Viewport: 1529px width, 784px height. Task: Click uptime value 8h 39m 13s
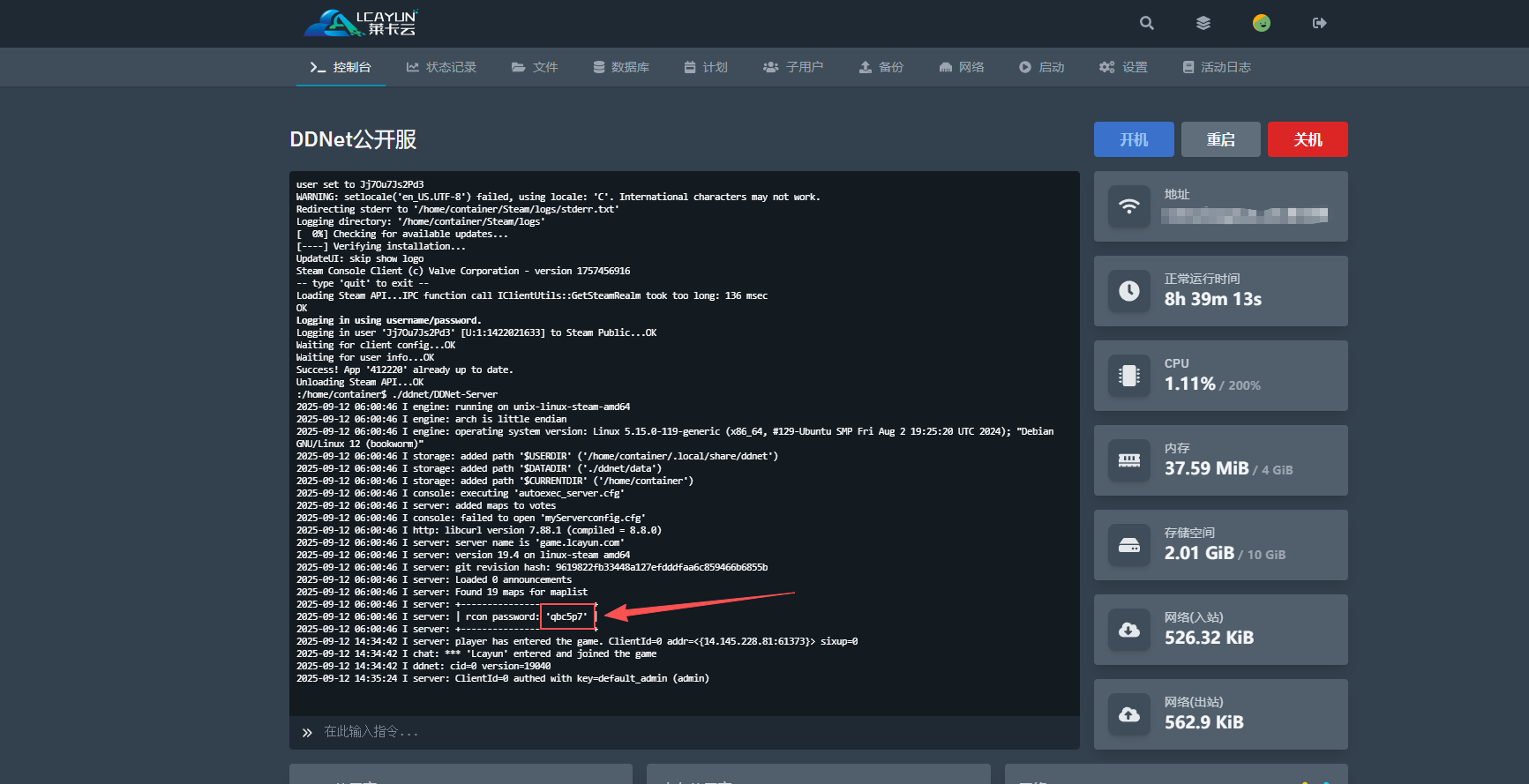pos(1213,299)
